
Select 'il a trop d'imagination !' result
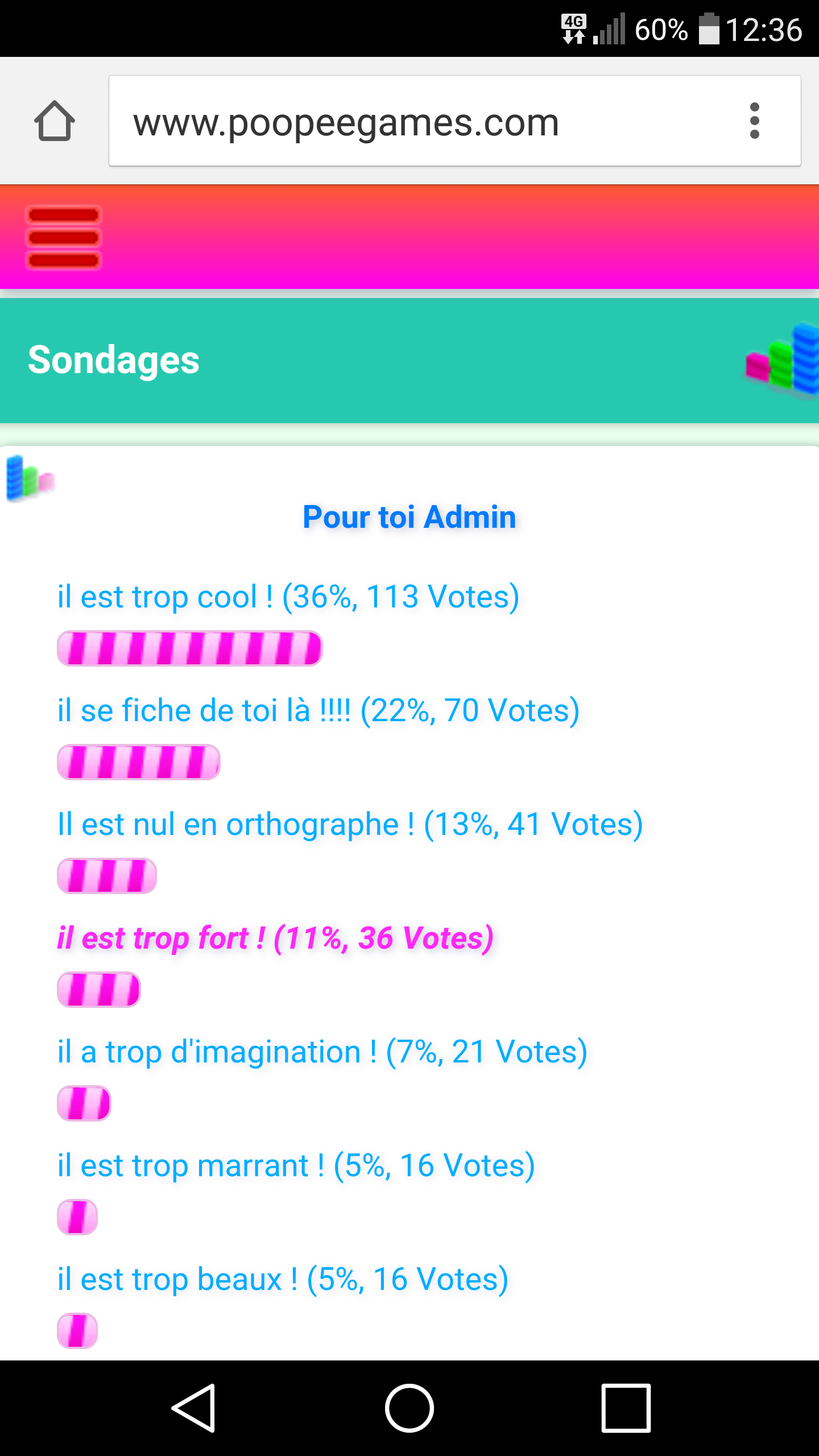(322, 1052)
